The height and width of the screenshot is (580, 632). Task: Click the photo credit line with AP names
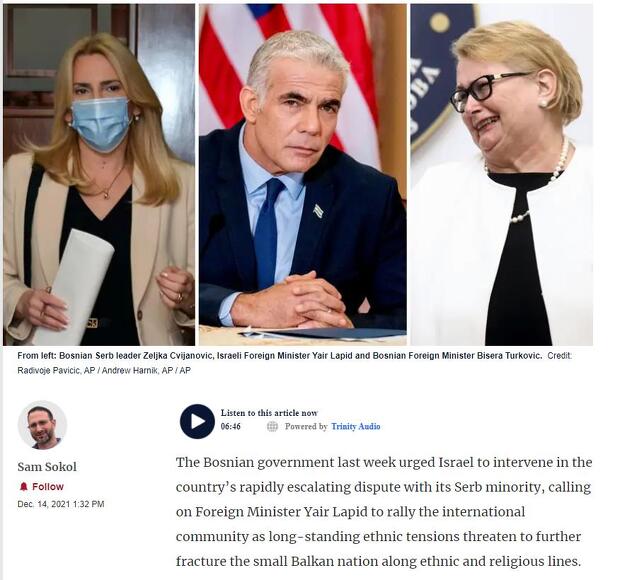pos(104,370)
